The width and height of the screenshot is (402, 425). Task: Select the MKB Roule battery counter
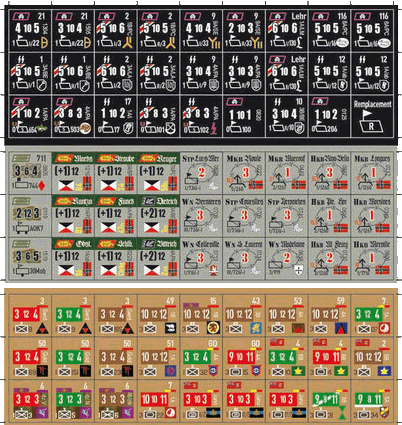click(x=244, y=173)
